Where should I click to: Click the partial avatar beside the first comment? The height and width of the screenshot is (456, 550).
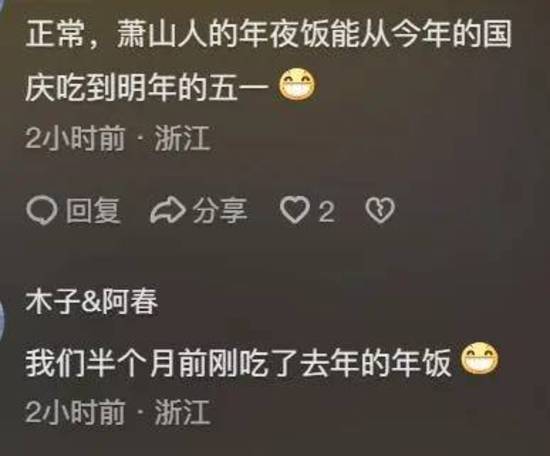pyautogui.click(x=3, y=5)
